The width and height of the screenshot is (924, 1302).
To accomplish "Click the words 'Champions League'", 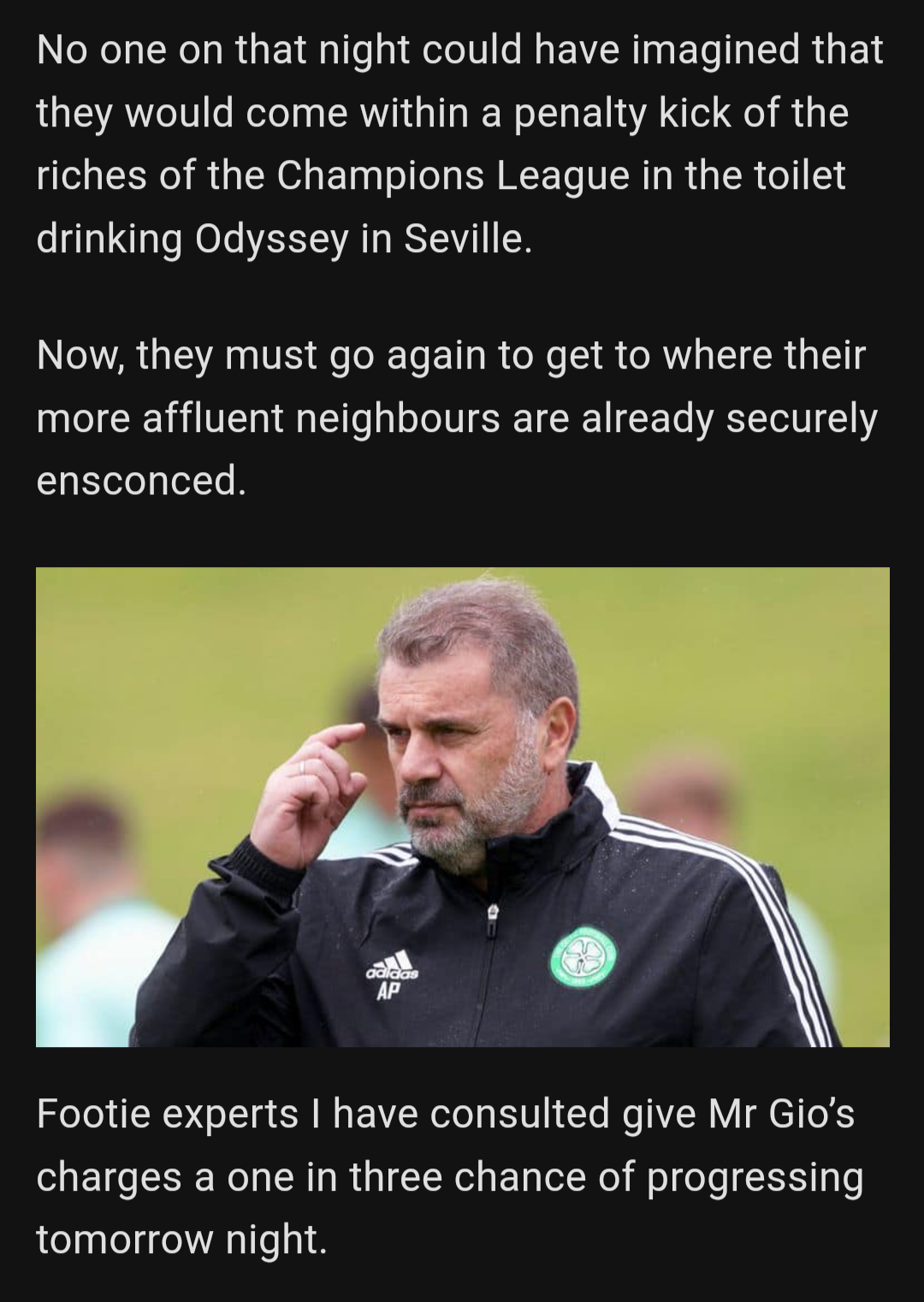I will pos(382,175).
